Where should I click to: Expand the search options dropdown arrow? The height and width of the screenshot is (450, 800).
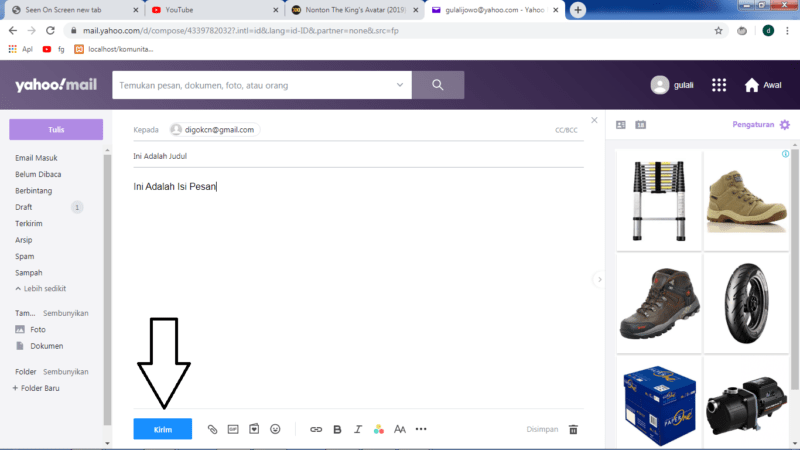coord(400,85)
